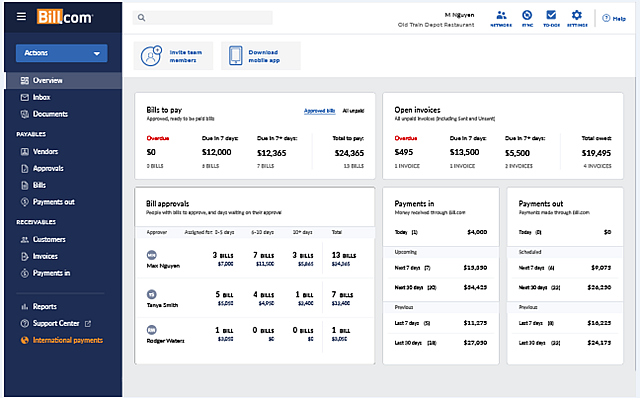Click Help link in header
The width and height of the screenshot is (640, 398).
point(619,19)
